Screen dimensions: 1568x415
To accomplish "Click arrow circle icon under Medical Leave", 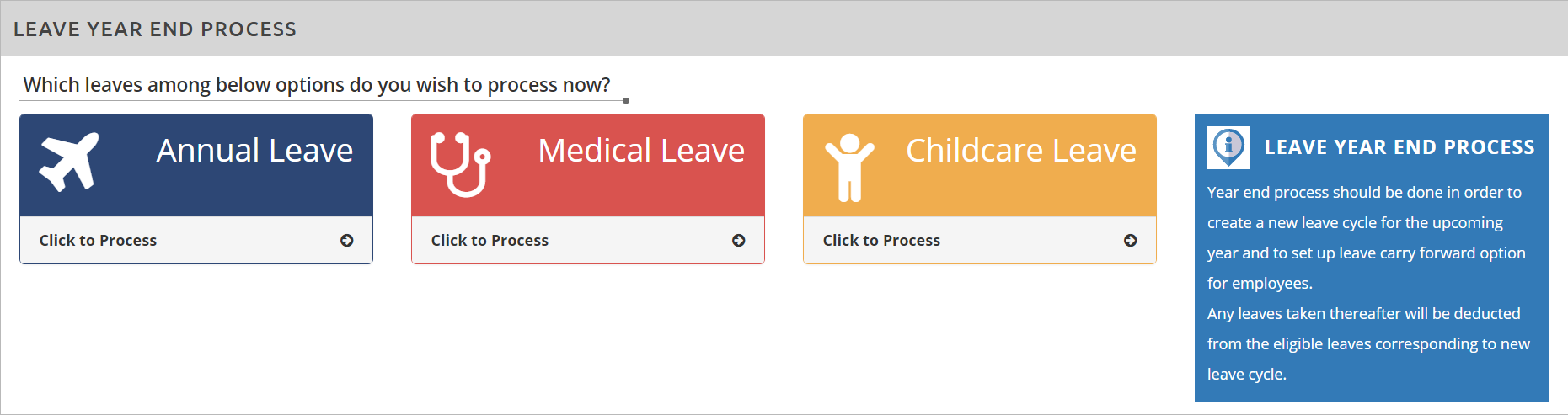I will (x=738, y=241).
